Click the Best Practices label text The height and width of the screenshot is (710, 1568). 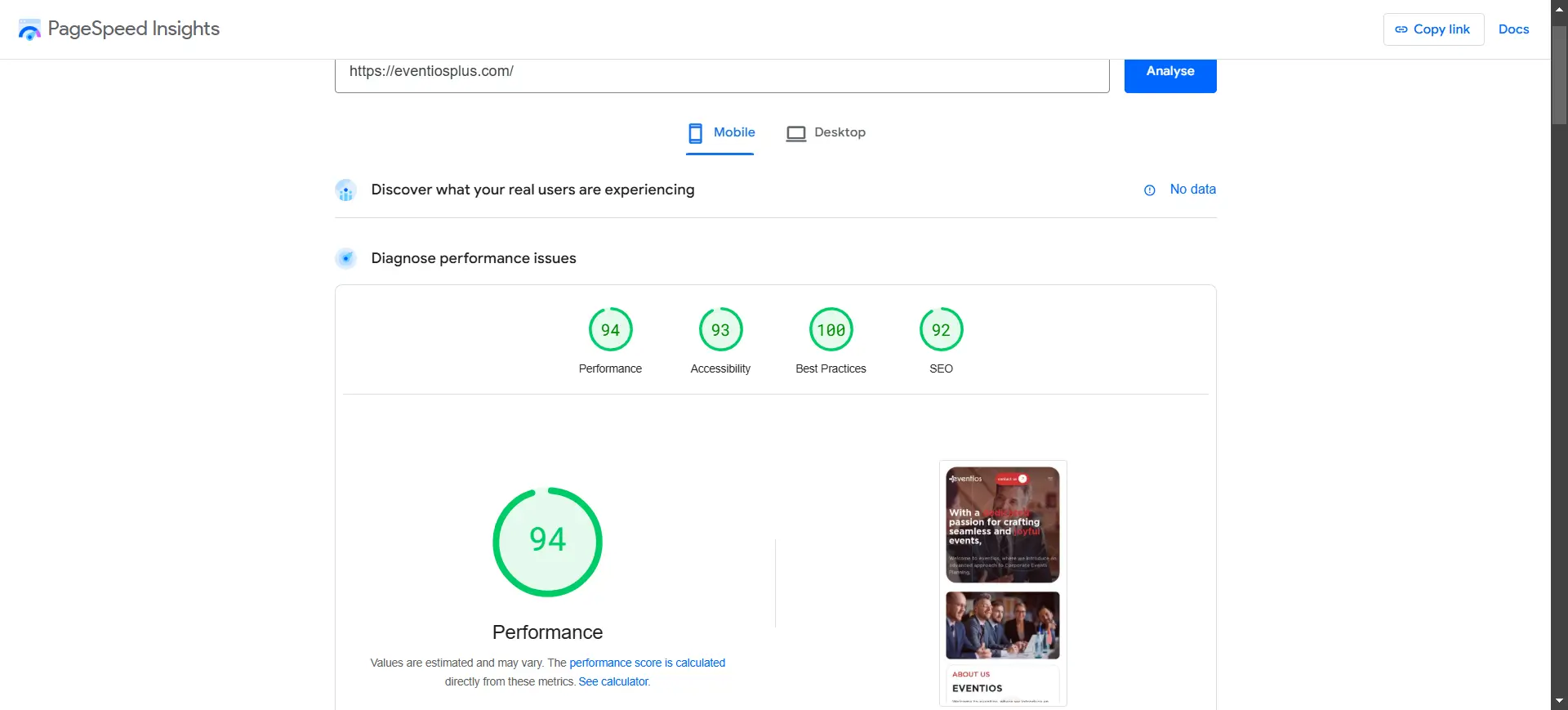[x=831, y=368]
